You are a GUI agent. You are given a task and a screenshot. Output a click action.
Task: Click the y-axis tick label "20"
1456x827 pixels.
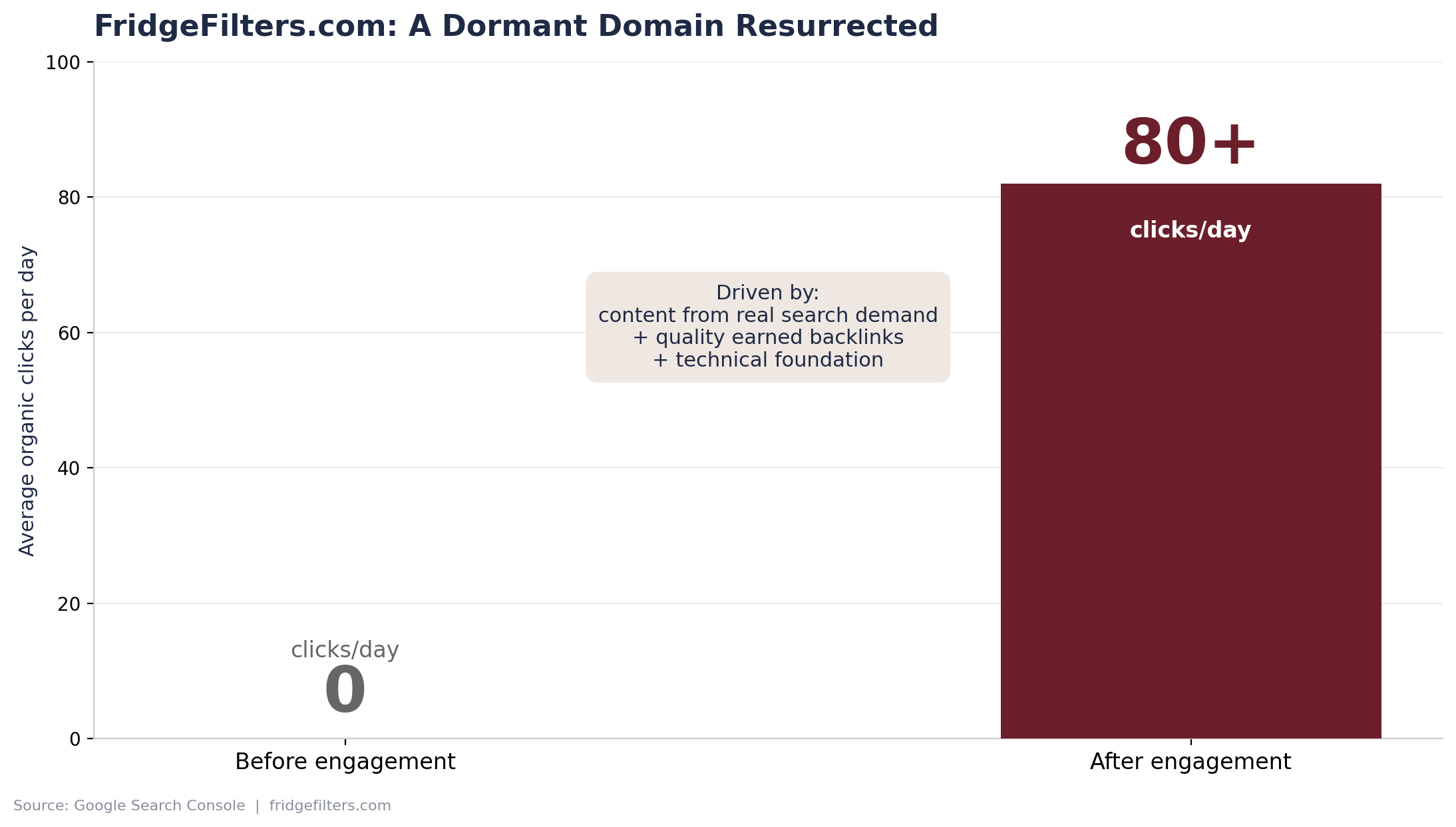tap(69, 604)
